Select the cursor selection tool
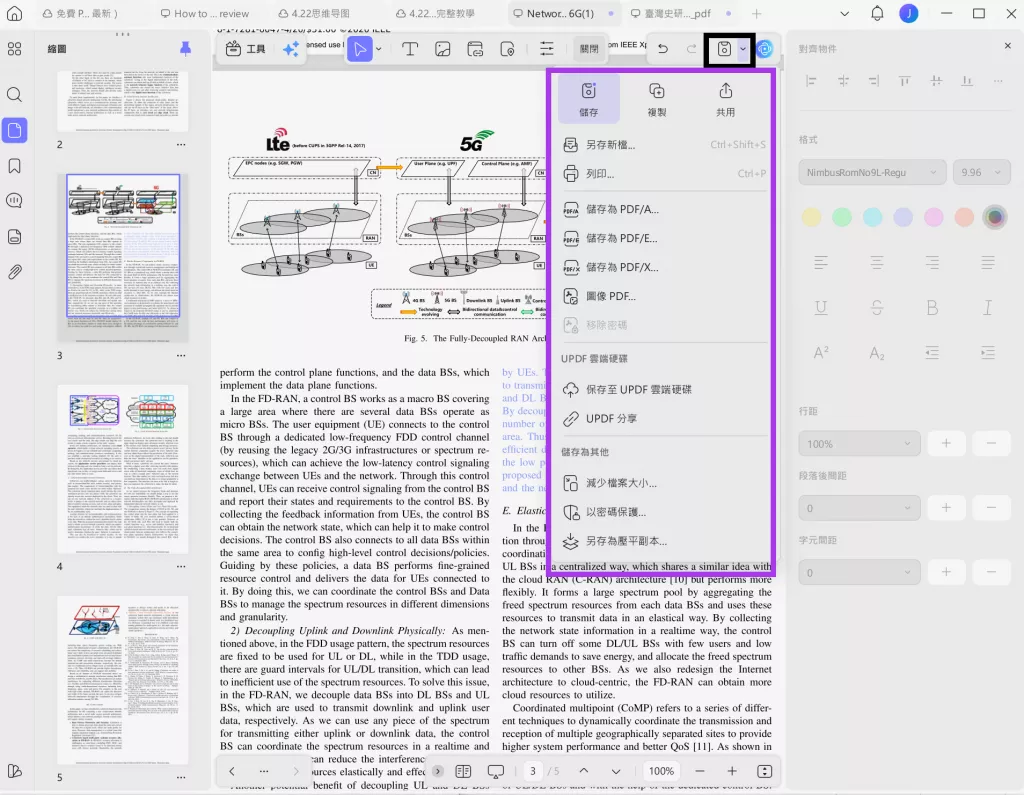Image resolution: width=1024 pixels, height=795 pixels. point(360,49)
